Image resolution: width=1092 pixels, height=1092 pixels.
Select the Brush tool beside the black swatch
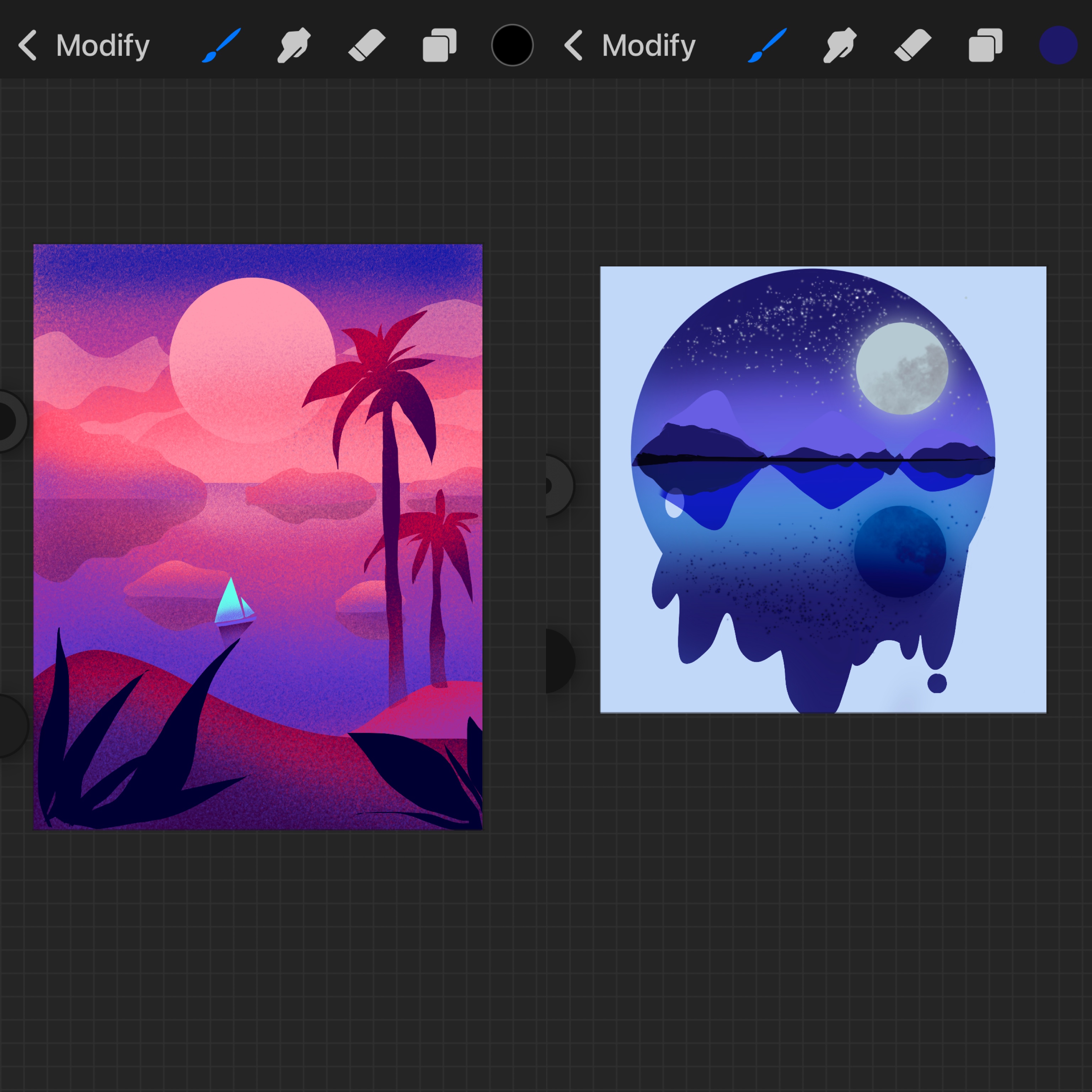[x=221, y=45]
